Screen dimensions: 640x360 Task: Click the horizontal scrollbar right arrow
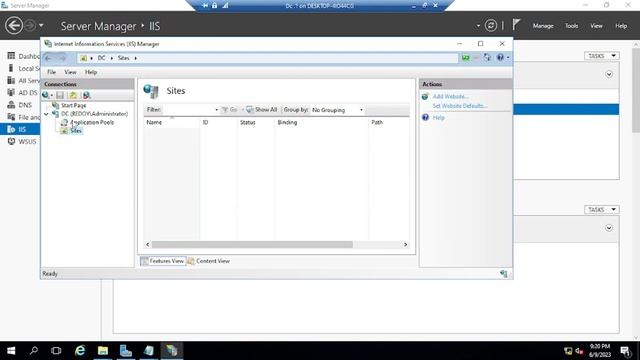point(405,244)
